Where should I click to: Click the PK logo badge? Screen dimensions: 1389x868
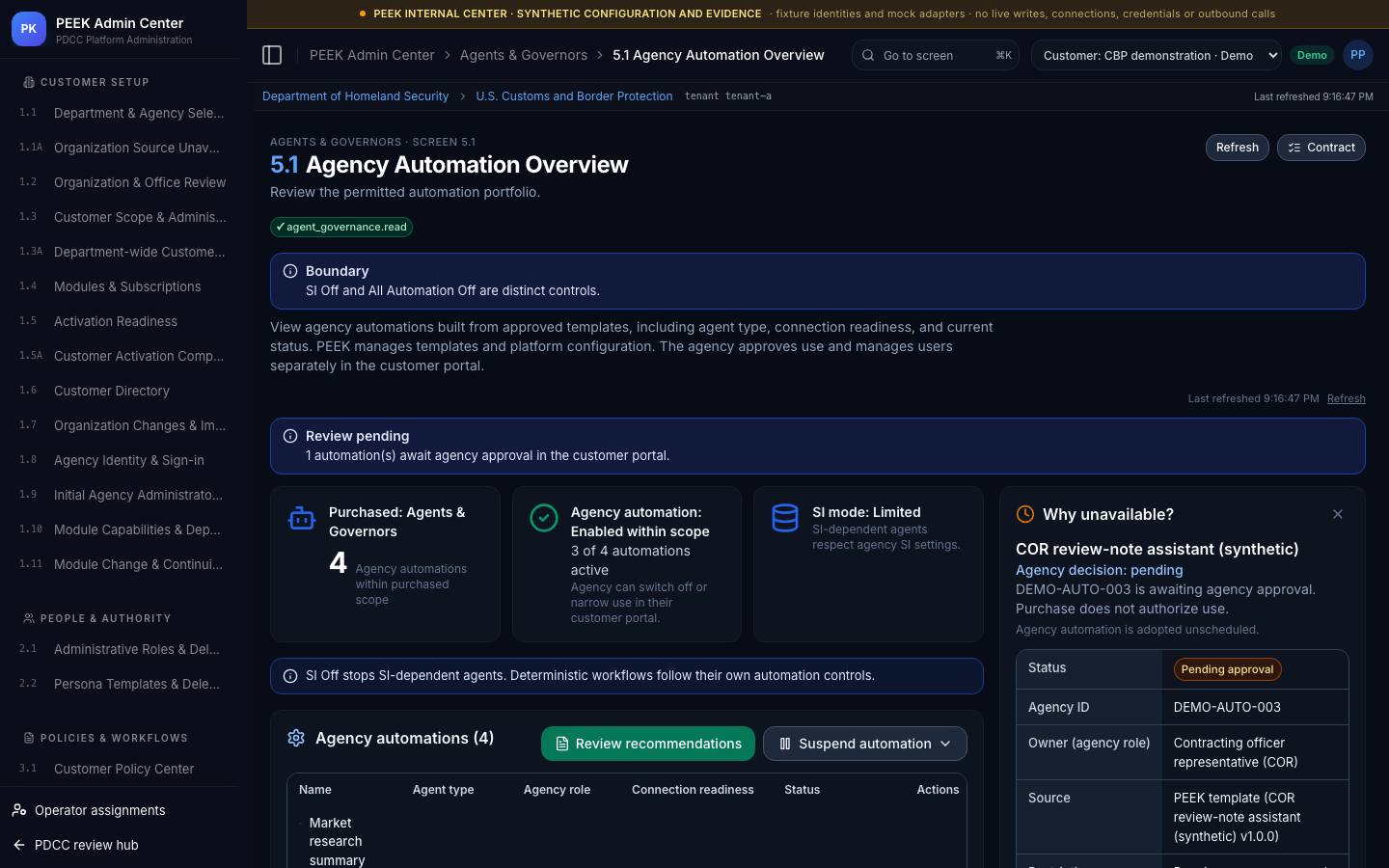click(x=29, y=29)
